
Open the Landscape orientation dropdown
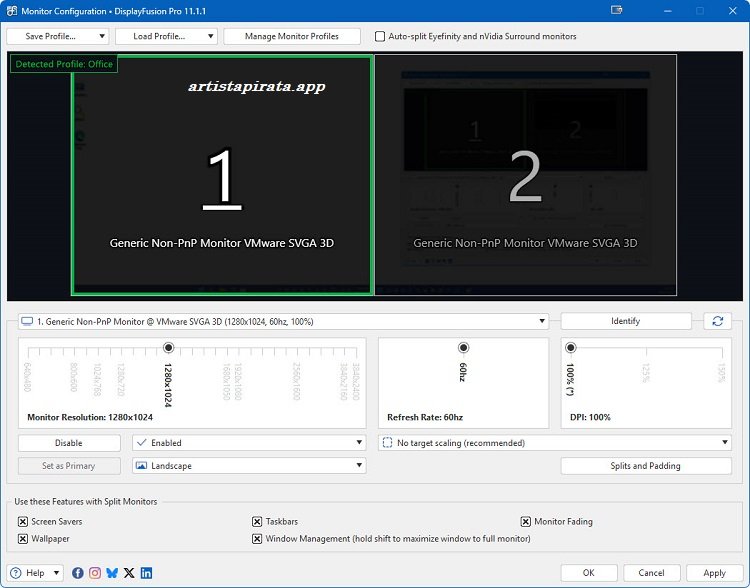click(249, 466)
